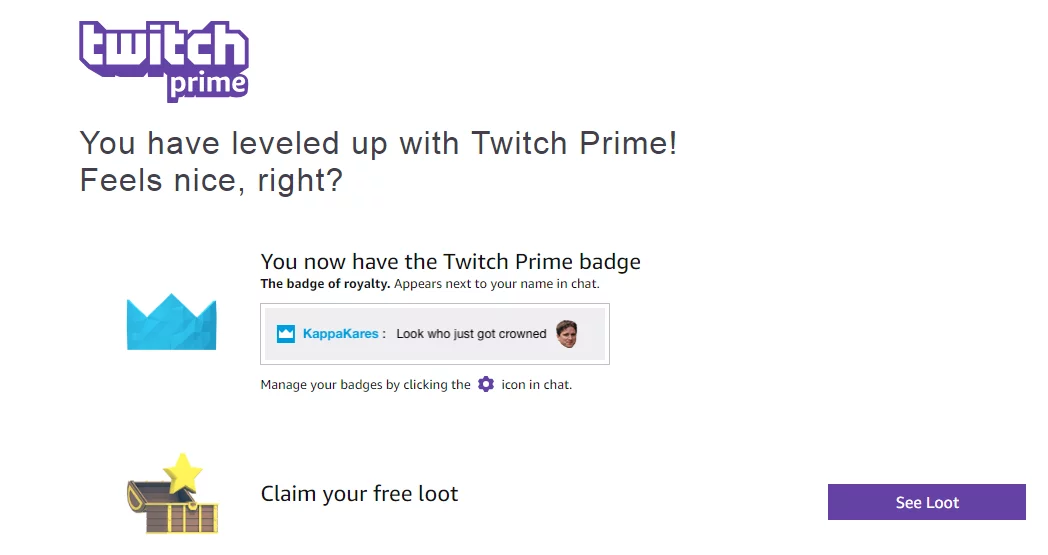Select the KappaKares username in chat preview
Viewport: 1048px width, 555px height.
(340, 334)
